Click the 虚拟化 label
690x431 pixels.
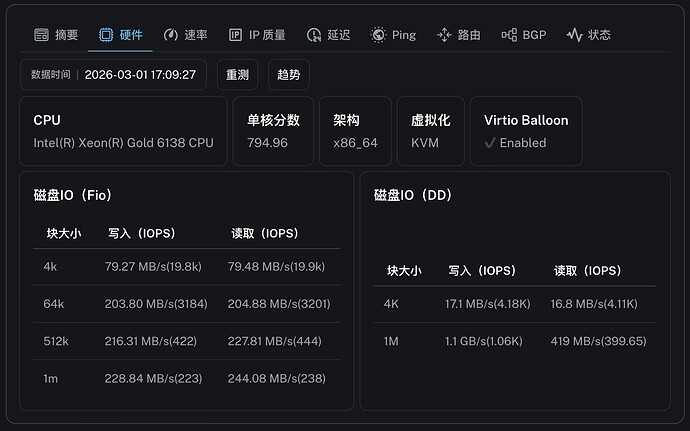431,120
